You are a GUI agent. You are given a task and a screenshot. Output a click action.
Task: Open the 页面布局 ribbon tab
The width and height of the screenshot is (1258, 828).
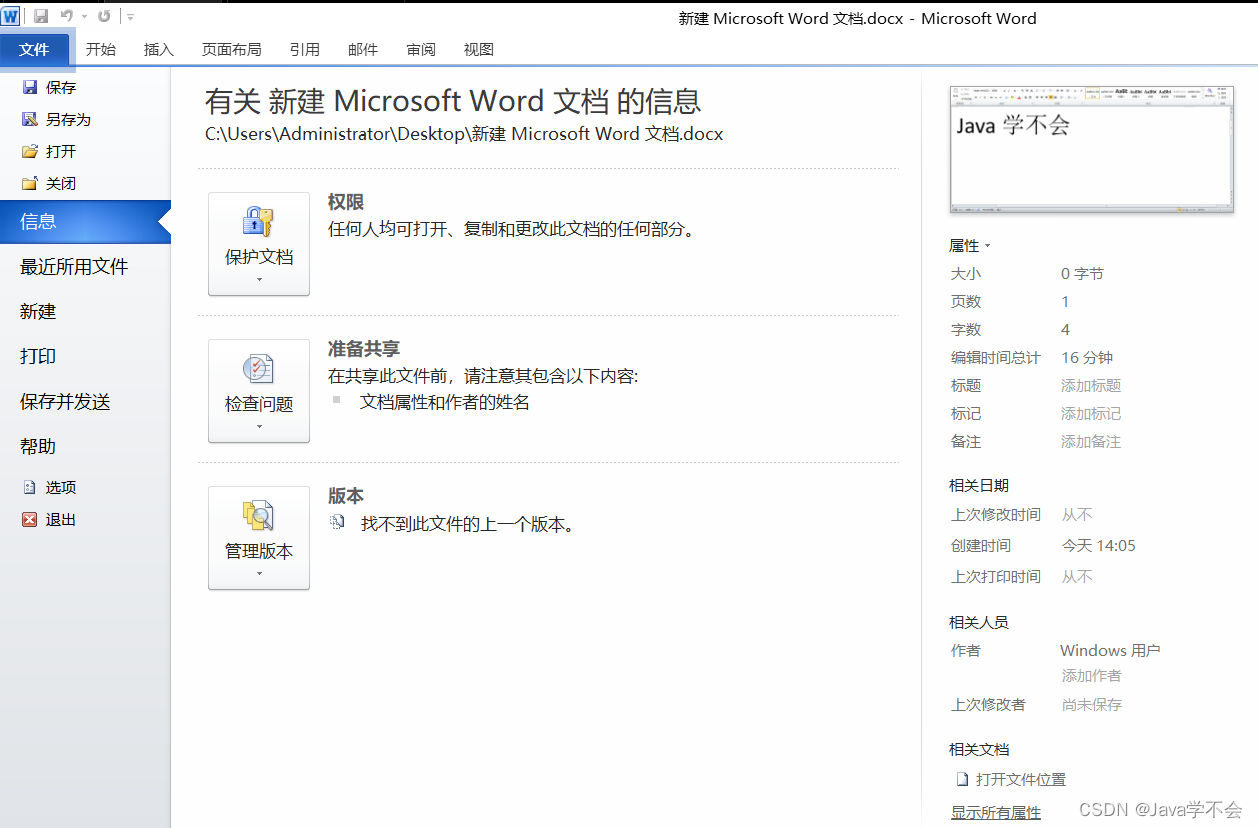coord(231,49)
